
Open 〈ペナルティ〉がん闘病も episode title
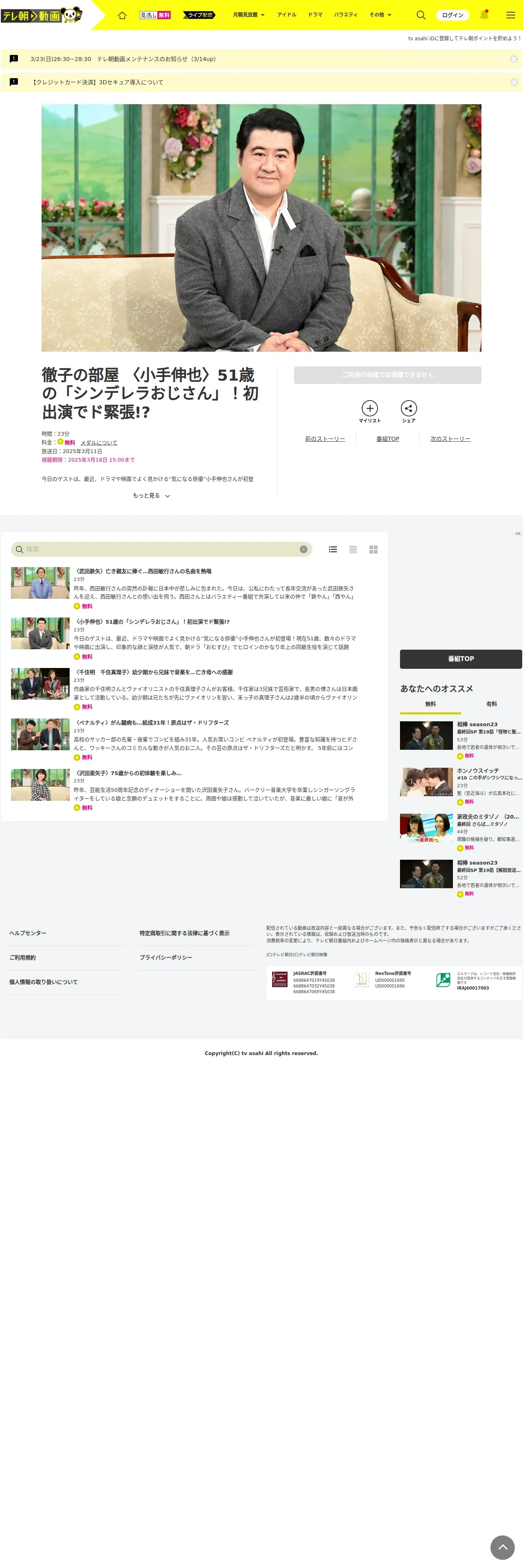(151, 723)
